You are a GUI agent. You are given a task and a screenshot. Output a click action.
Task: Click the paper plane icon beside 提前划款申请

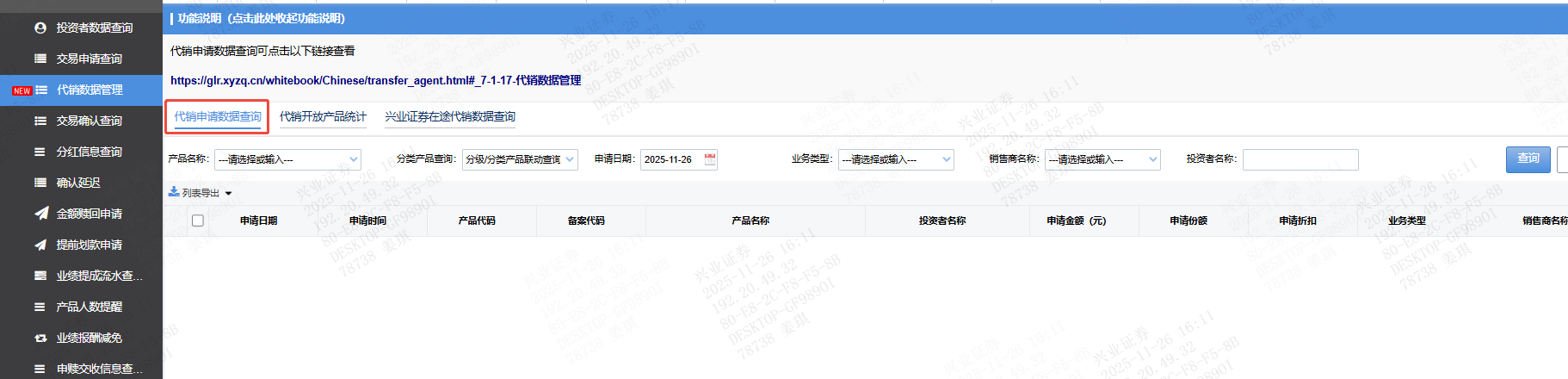click(x=40, y=245)
